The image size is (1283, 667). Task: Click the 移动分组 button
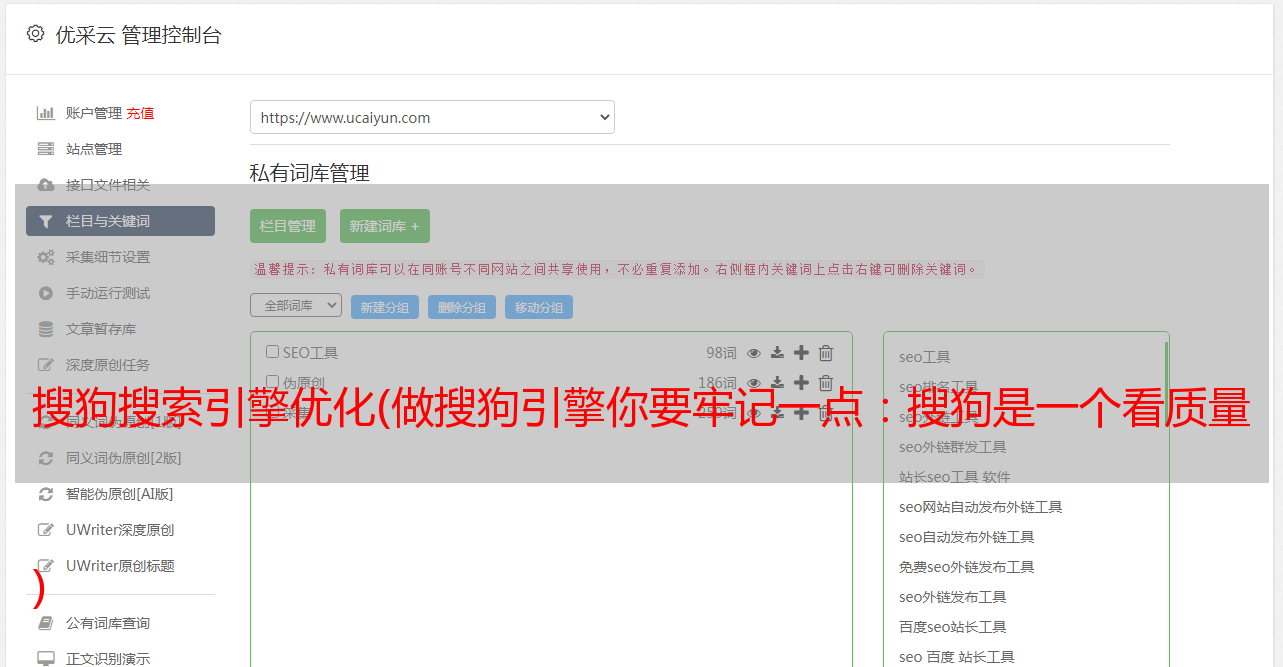(x=539, y=307)
